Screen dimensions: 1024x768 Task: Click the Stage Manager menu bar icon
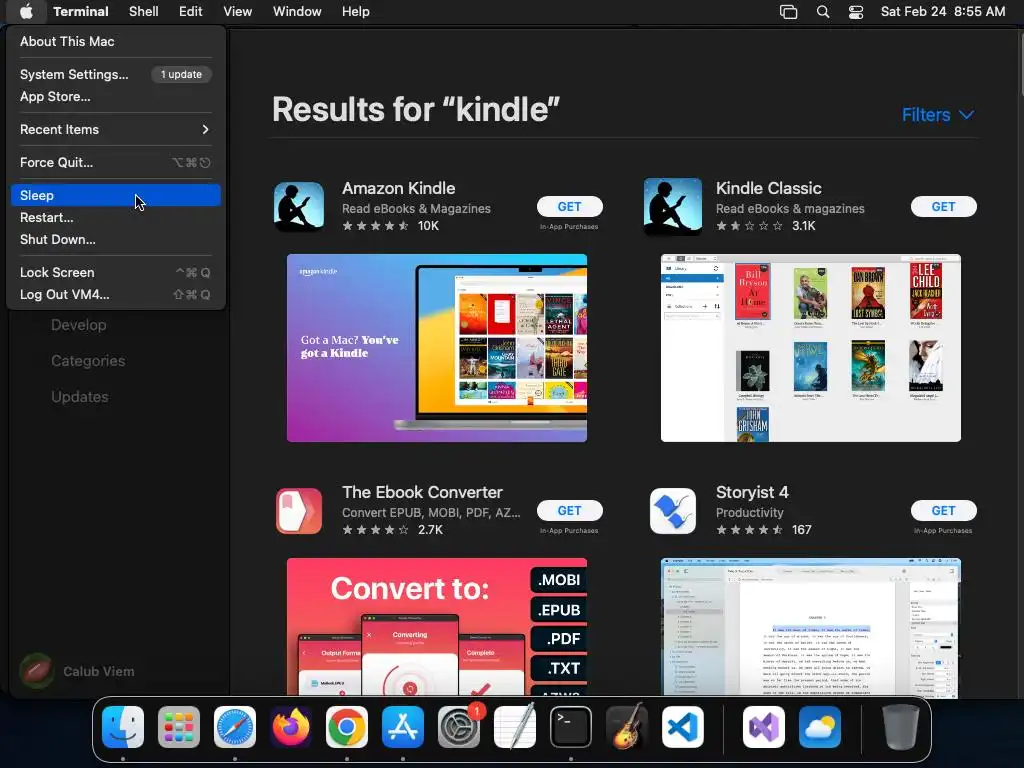pos(789,12)
